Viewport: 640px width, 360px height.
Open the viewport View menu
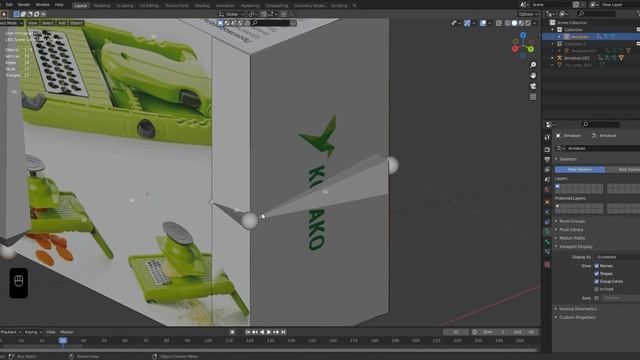click(33, 23)
